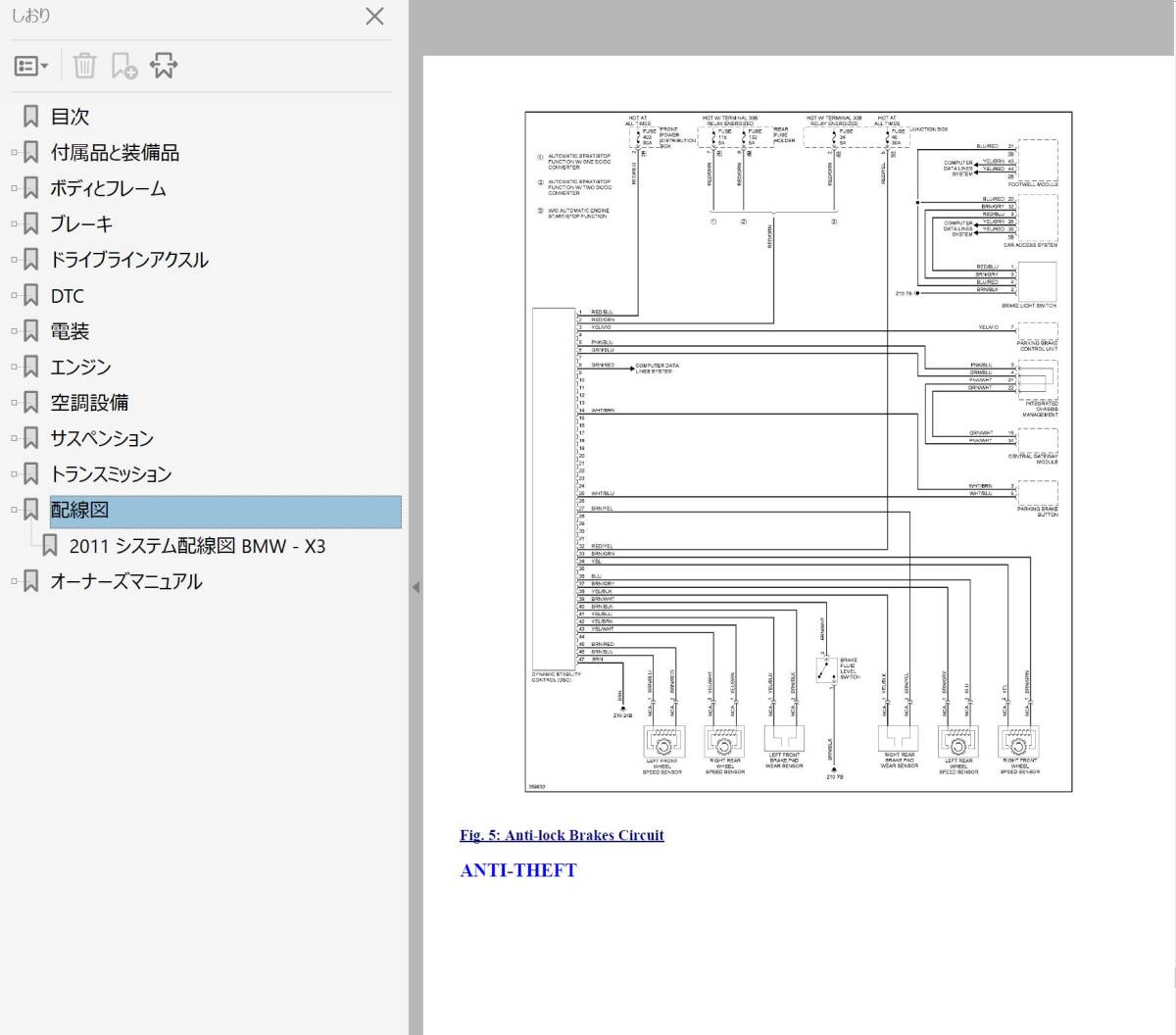Open the 目次 bookmark
Screen dimensions: 1176x1035
pyautogui.click(x=70, y=117)
